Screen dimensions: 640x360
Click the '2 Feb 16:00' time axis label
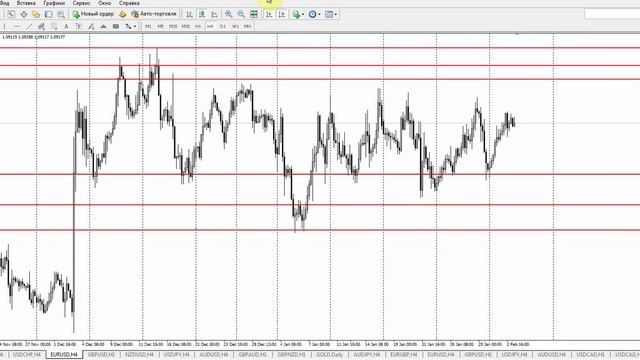click(518, 344)
